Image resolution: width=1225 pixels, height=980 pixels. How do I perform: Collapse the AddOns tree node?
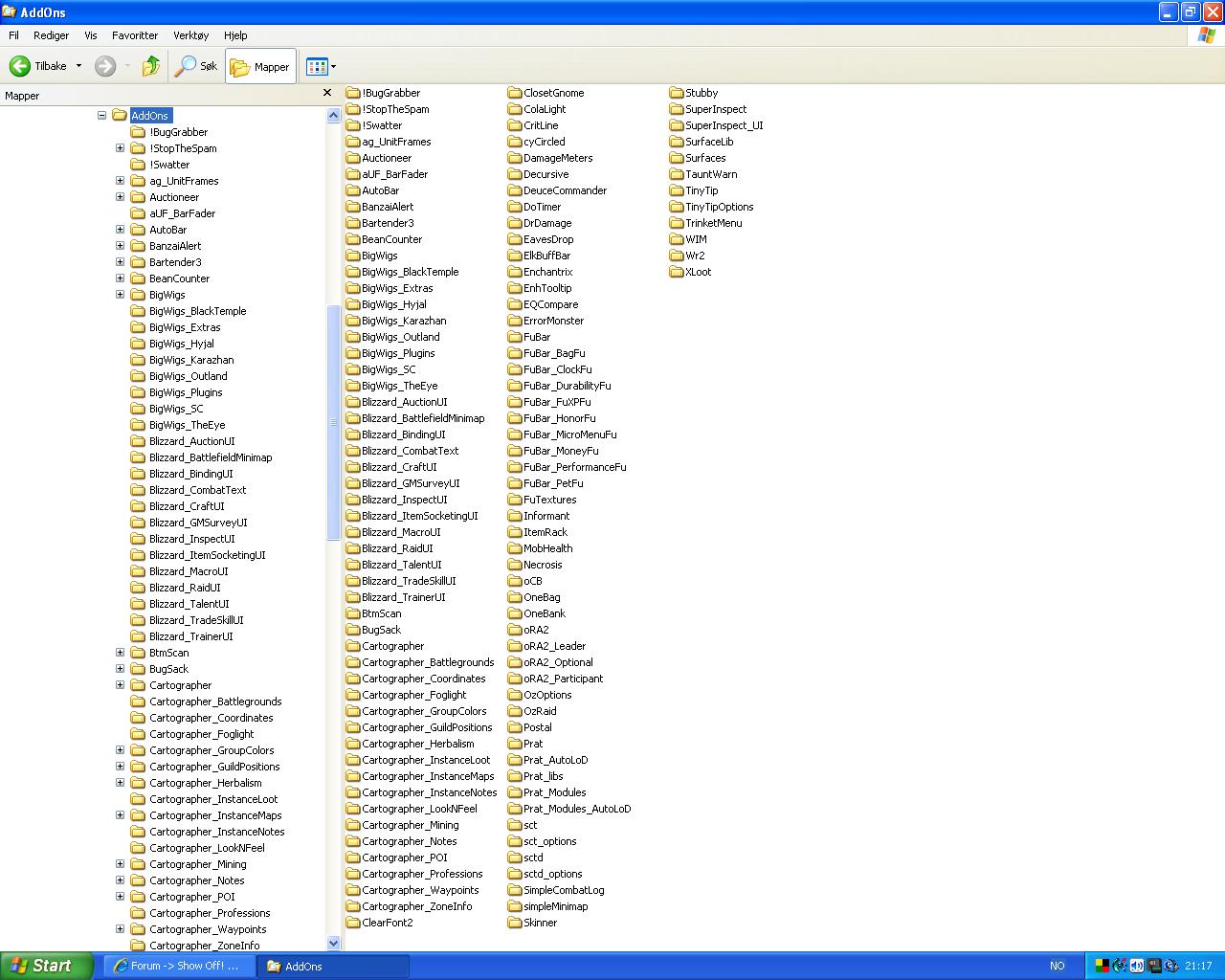101,116
